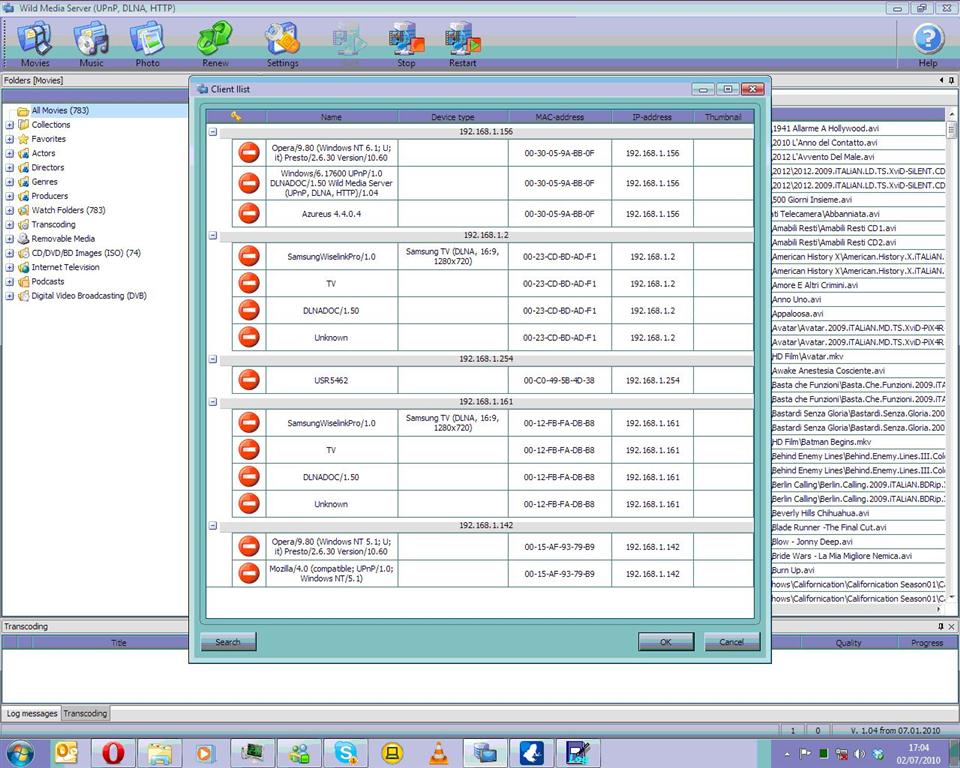Viewport: 960px width, 768px height.
Task: Toggle block icon for Azureus 4.4.0.4 client
Action: pos(249,214)
